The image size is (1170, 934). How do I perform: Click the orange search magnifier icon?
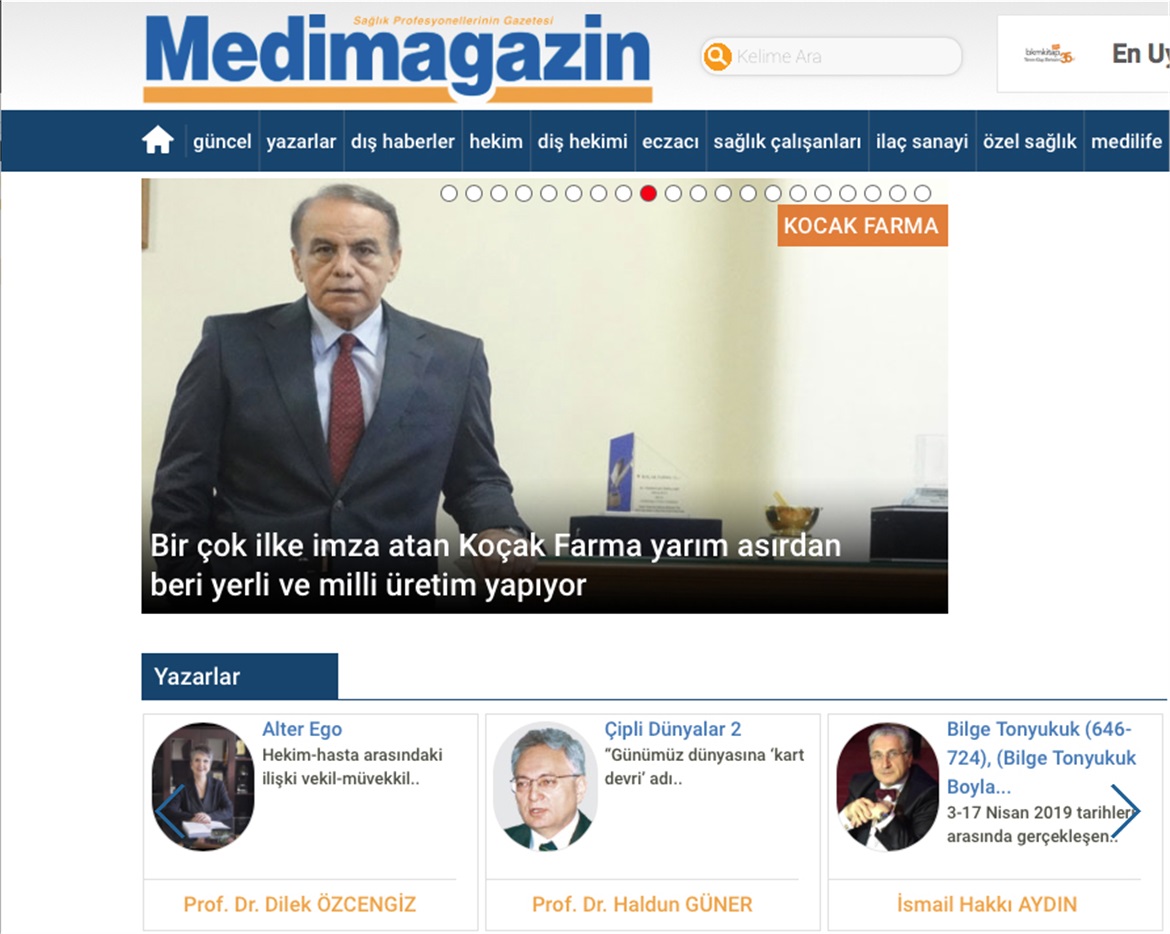(x=717, y=57)
